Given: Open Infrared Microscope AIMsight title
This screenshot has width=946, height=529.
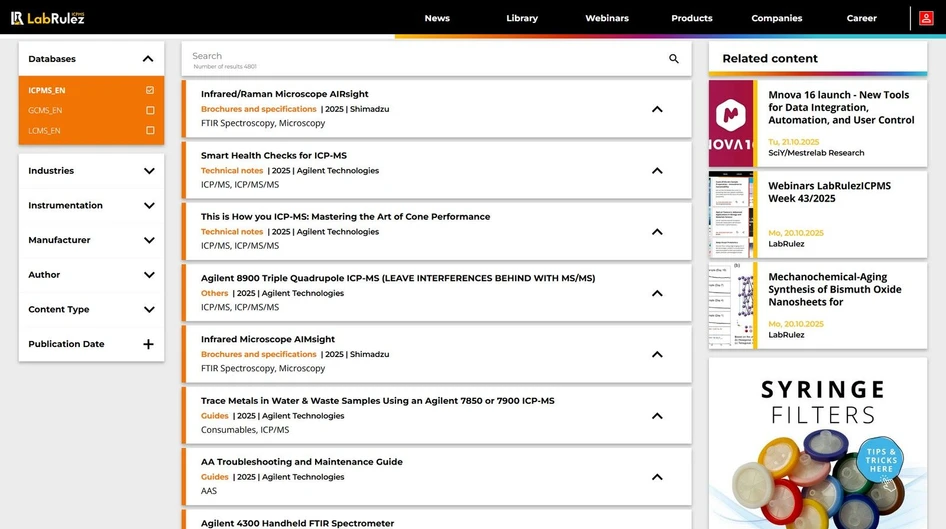Looking at the screenshot, I should click(268, 339).
